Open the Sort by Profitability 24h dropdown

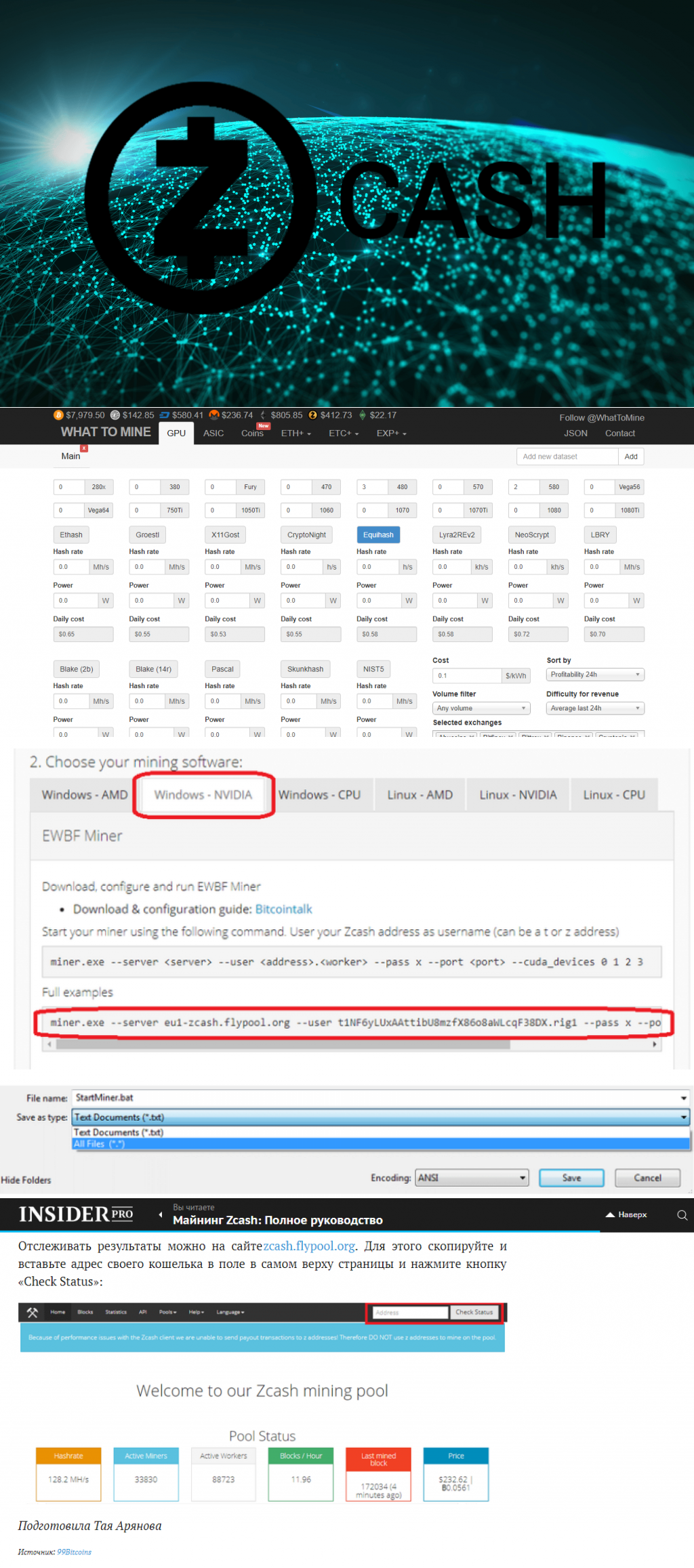point(595,675)
